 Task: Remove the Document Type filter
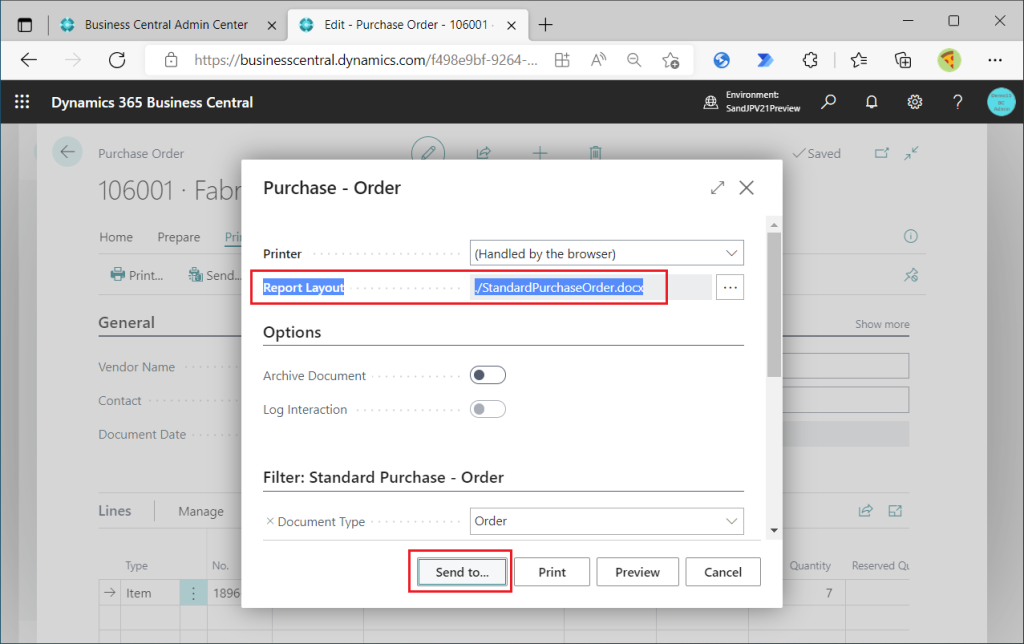click(x=270, y=521)
